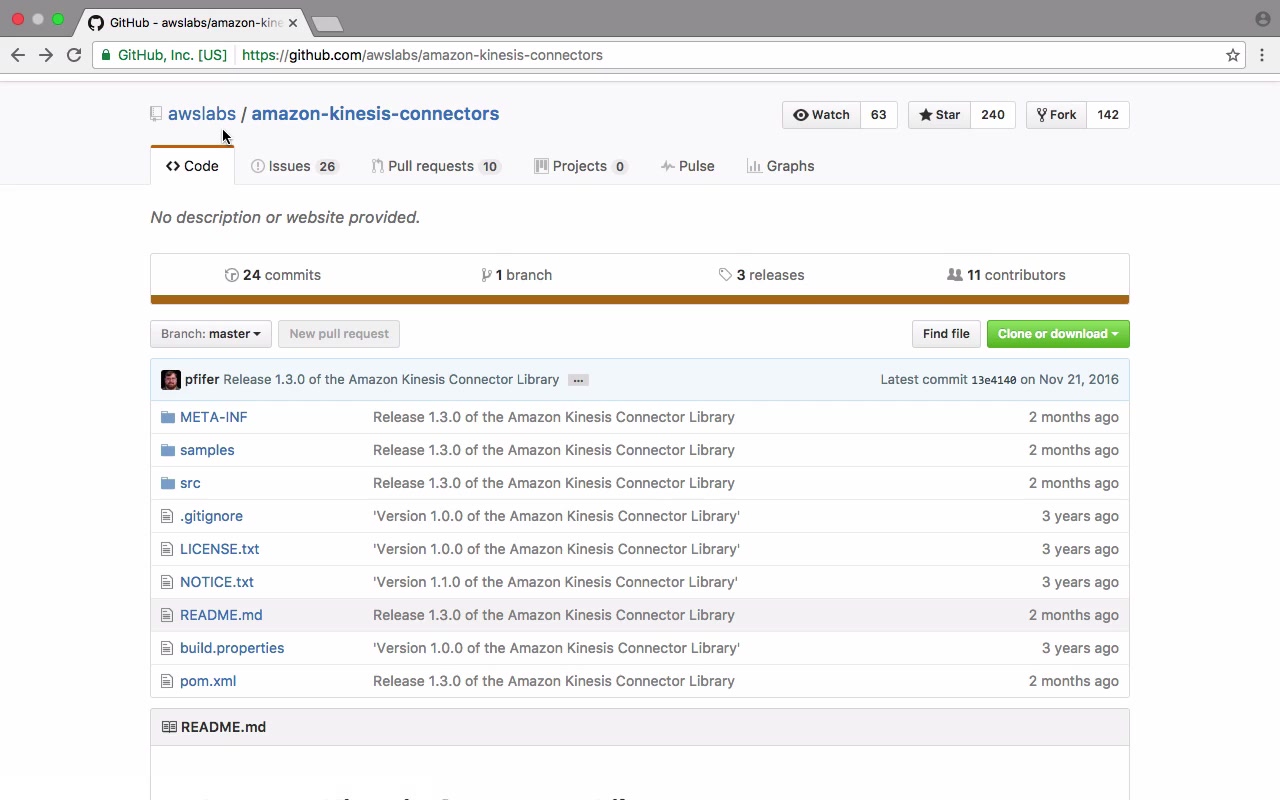The image size is (1280, 800).
Task: Open the awslabs organization link
Action: [x=202, y=114]
